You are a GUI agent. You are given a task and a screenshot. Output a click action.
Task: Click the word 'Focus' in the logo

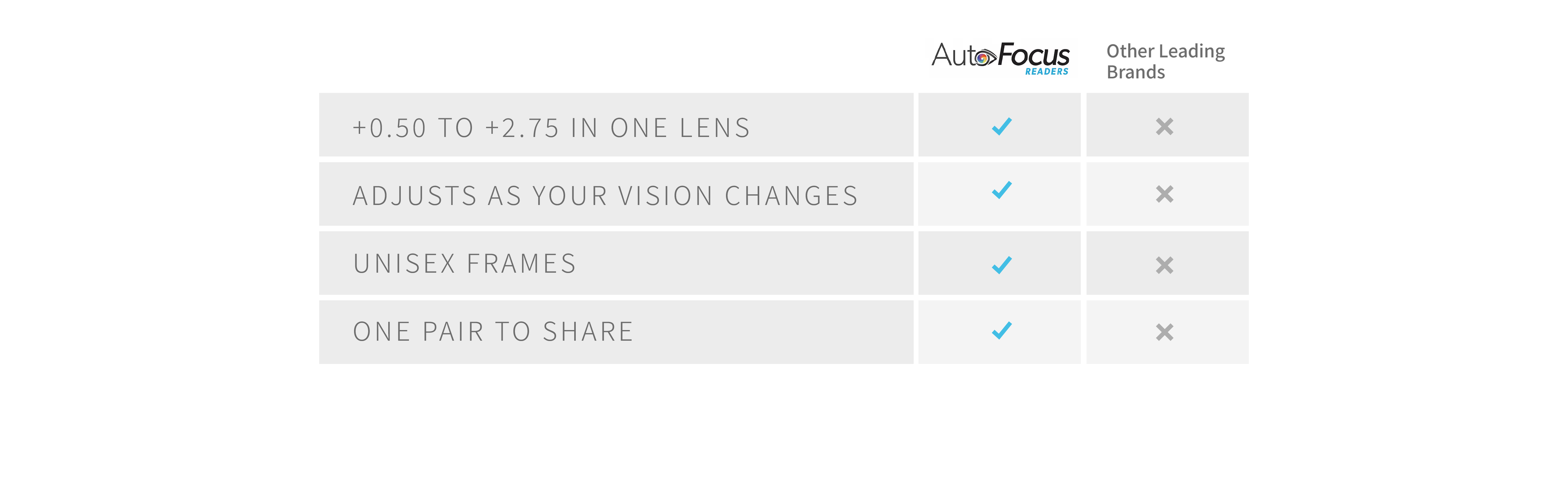coord(1033,55)
